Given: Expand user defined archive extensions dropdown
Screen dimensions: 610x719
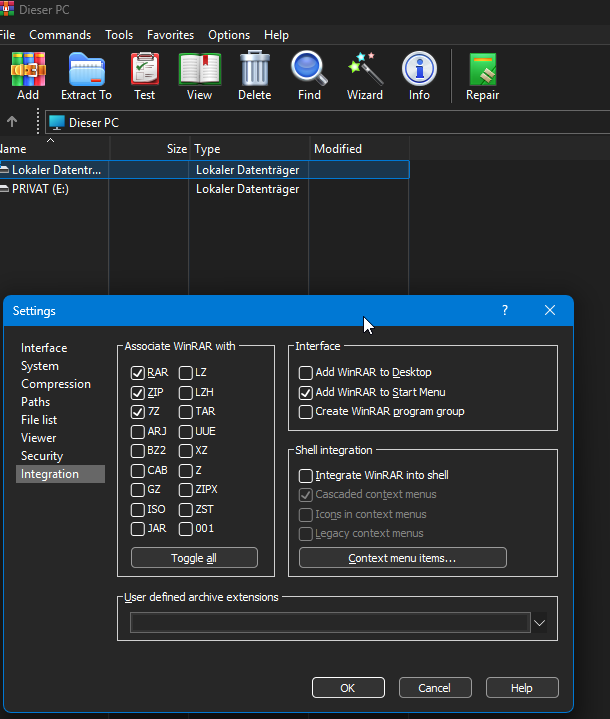Looking at the screenshot, I should tap(539, 623).
